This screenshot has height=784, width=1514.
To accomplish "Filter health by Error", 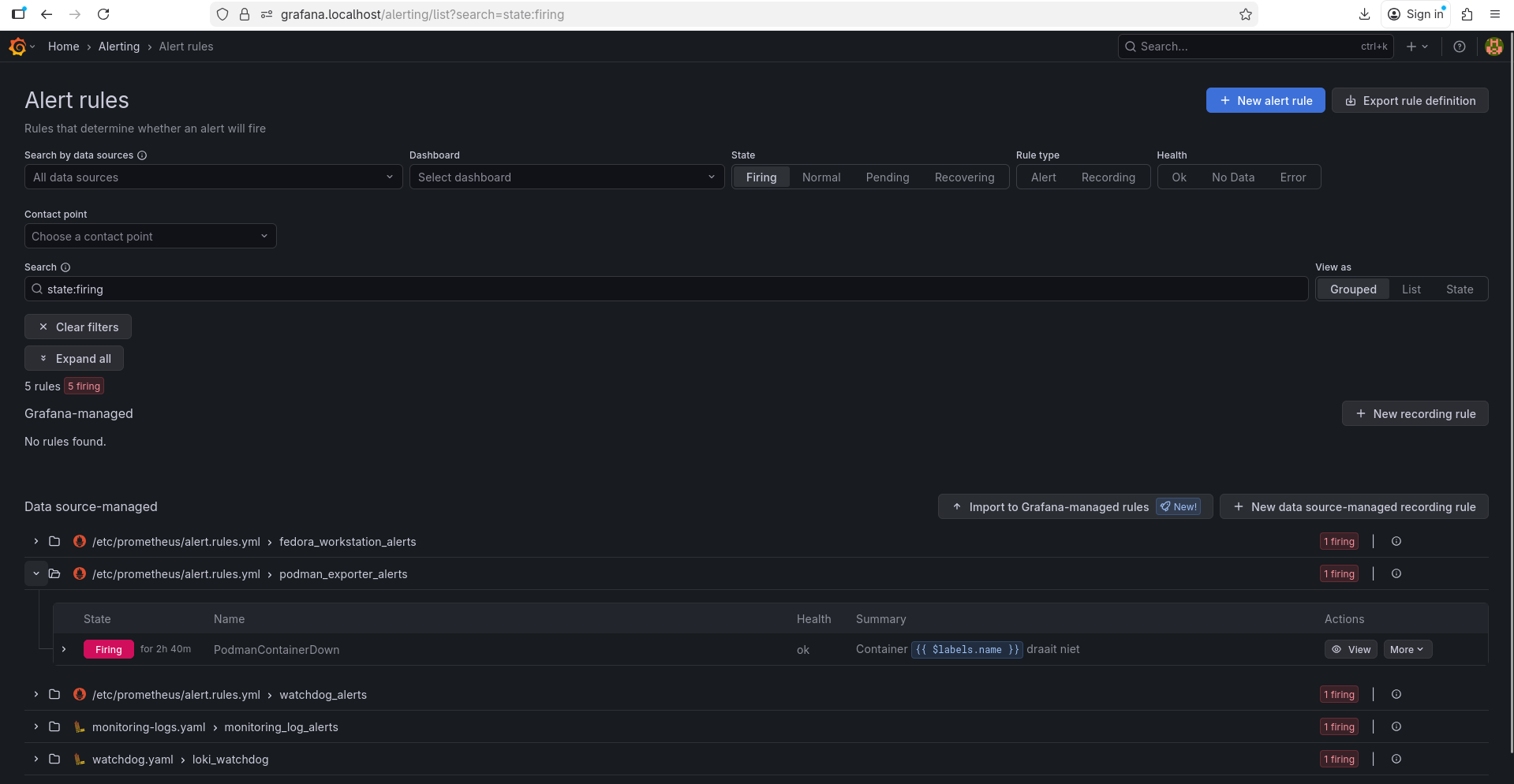I will click(1292, 177).
